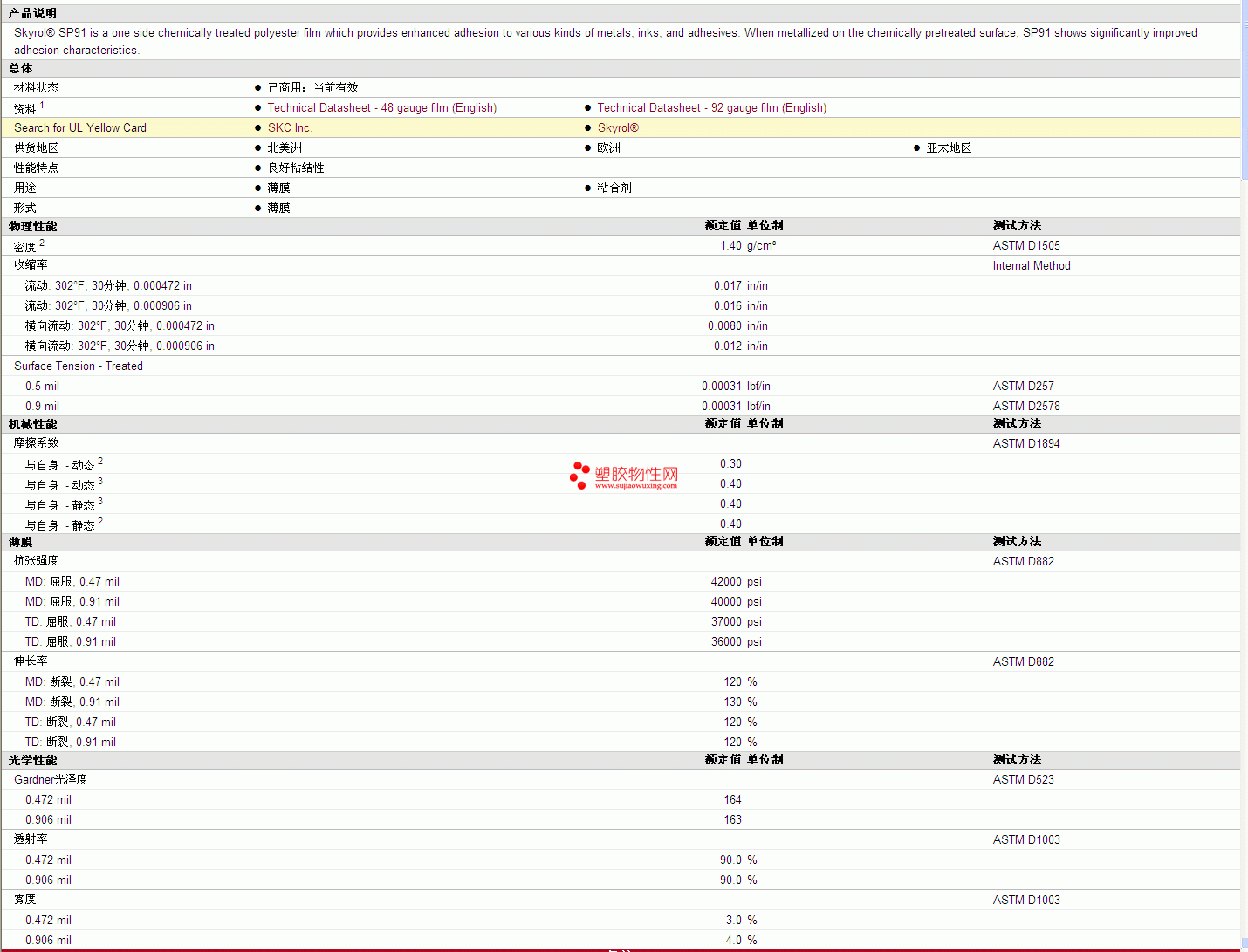1248x952 pixels.
Task: Click the 性能特点 row label
Action: [37, 168]
